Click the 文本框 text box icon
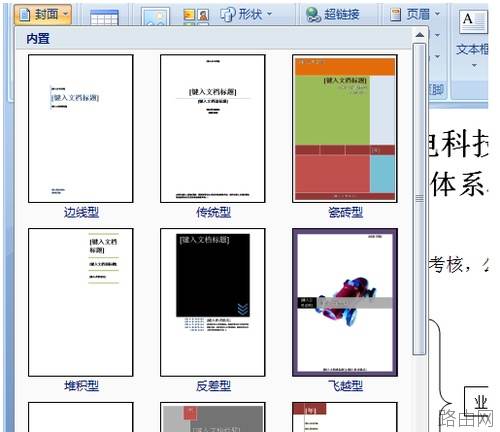500x432 pixels. (473, 22)
